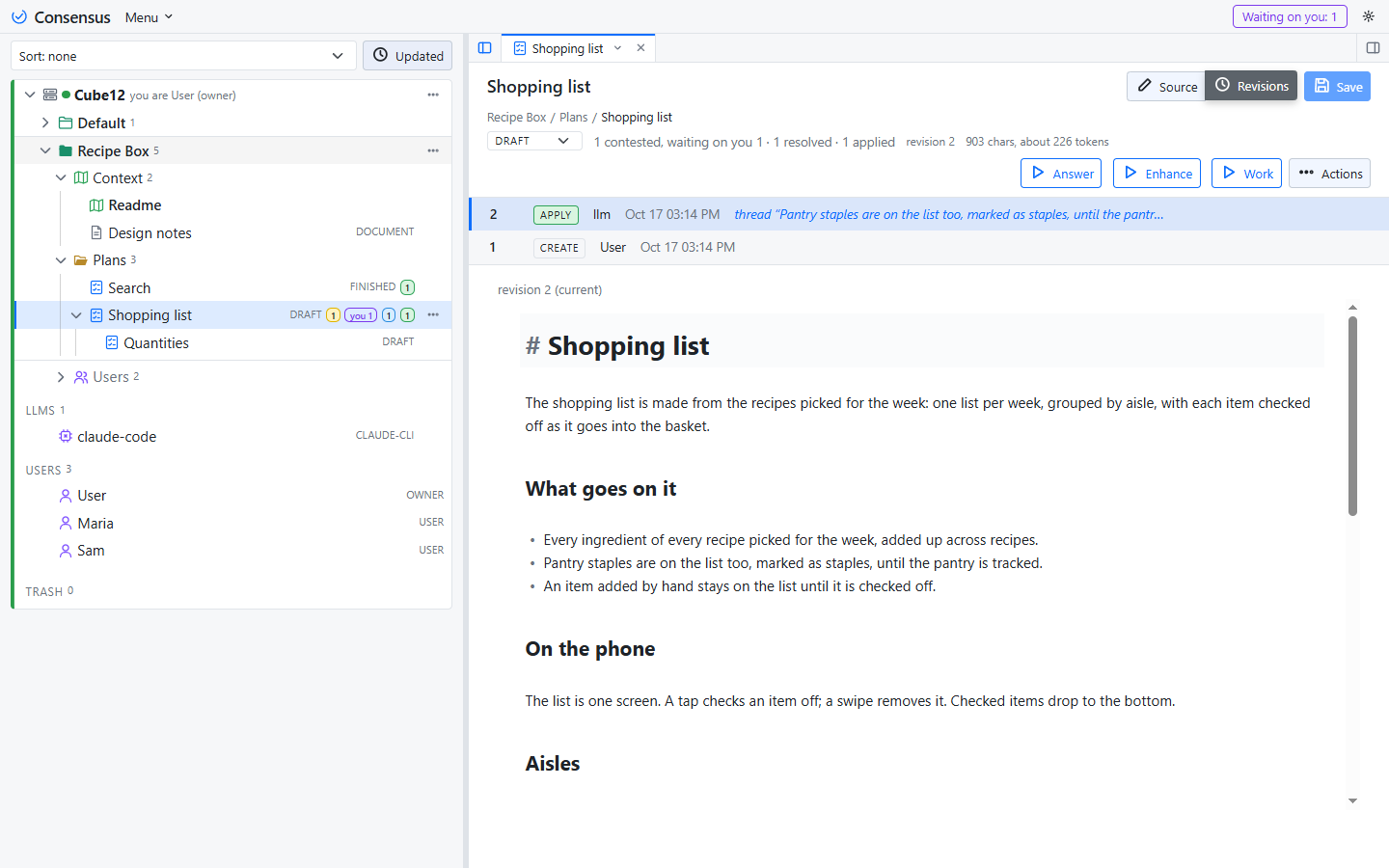Toggle the right side panel icon
This screenshot has height=868, width=1389.
(x=1373, y=48)
